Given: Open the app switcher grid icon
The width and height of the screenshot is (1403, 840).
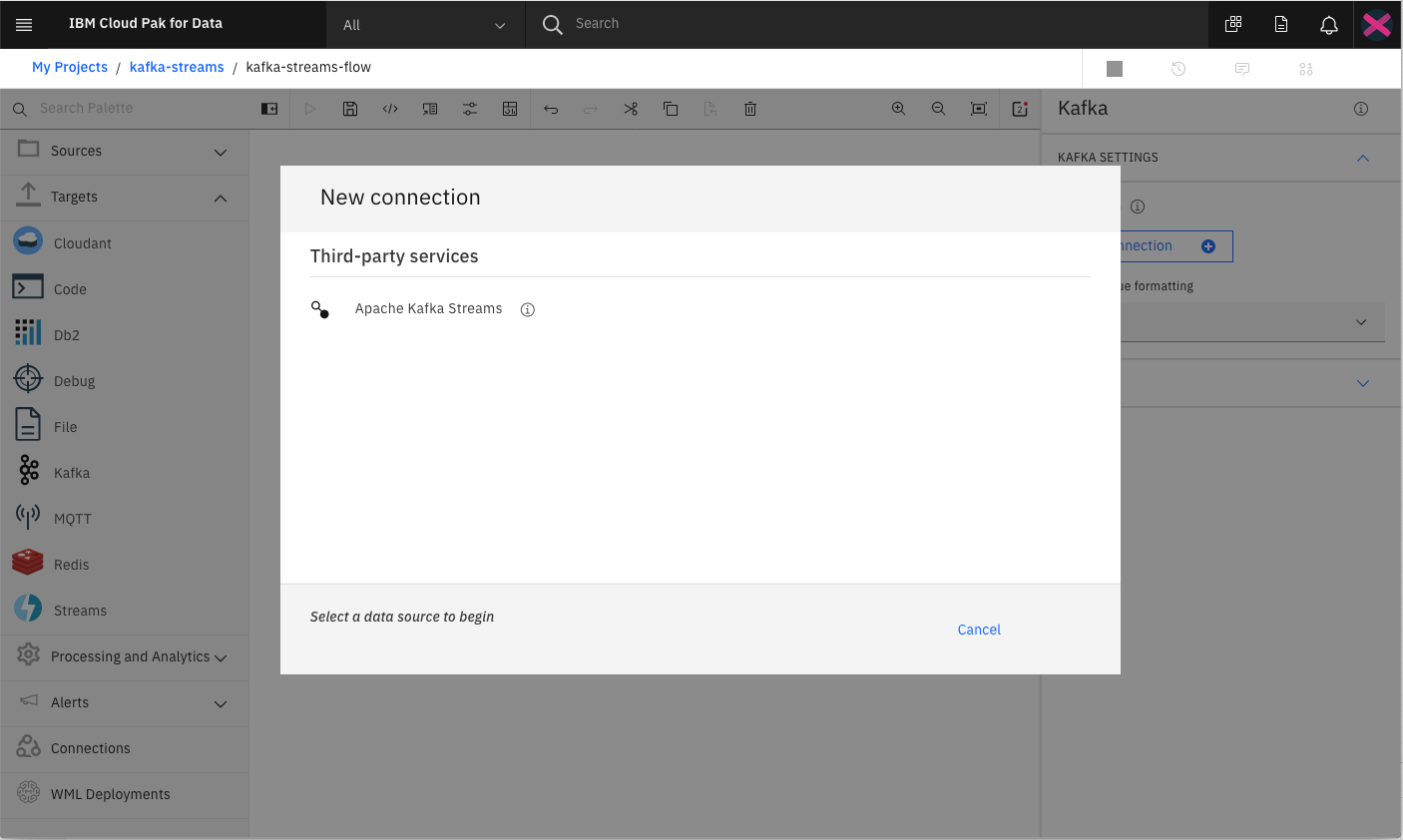Looking at the screenshot, I should 1233,25.
